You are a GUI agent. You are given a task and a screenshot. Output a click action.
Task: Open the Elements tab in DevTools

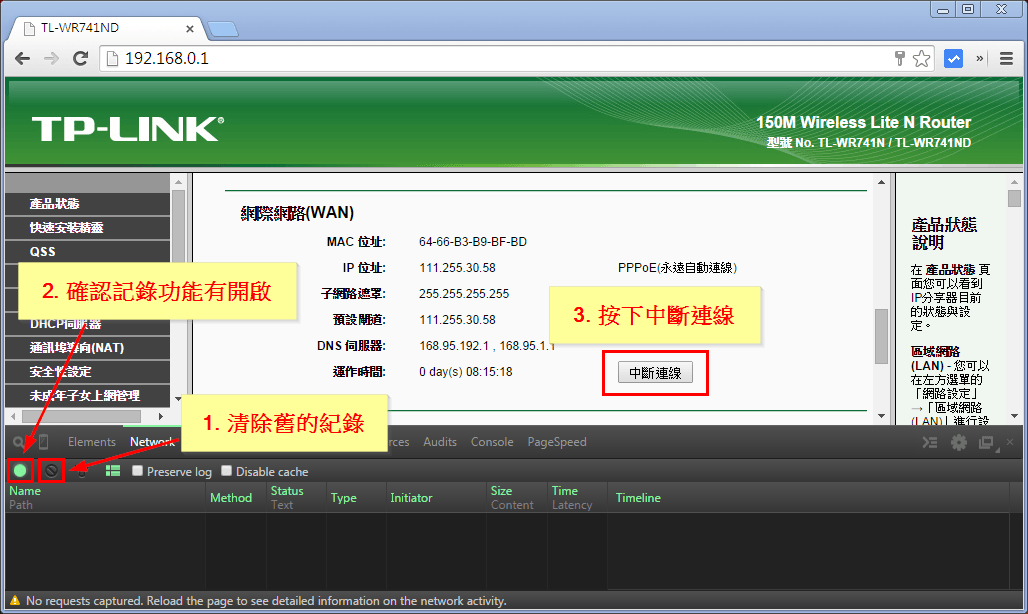pyautogui.click(x=91, y=441)
